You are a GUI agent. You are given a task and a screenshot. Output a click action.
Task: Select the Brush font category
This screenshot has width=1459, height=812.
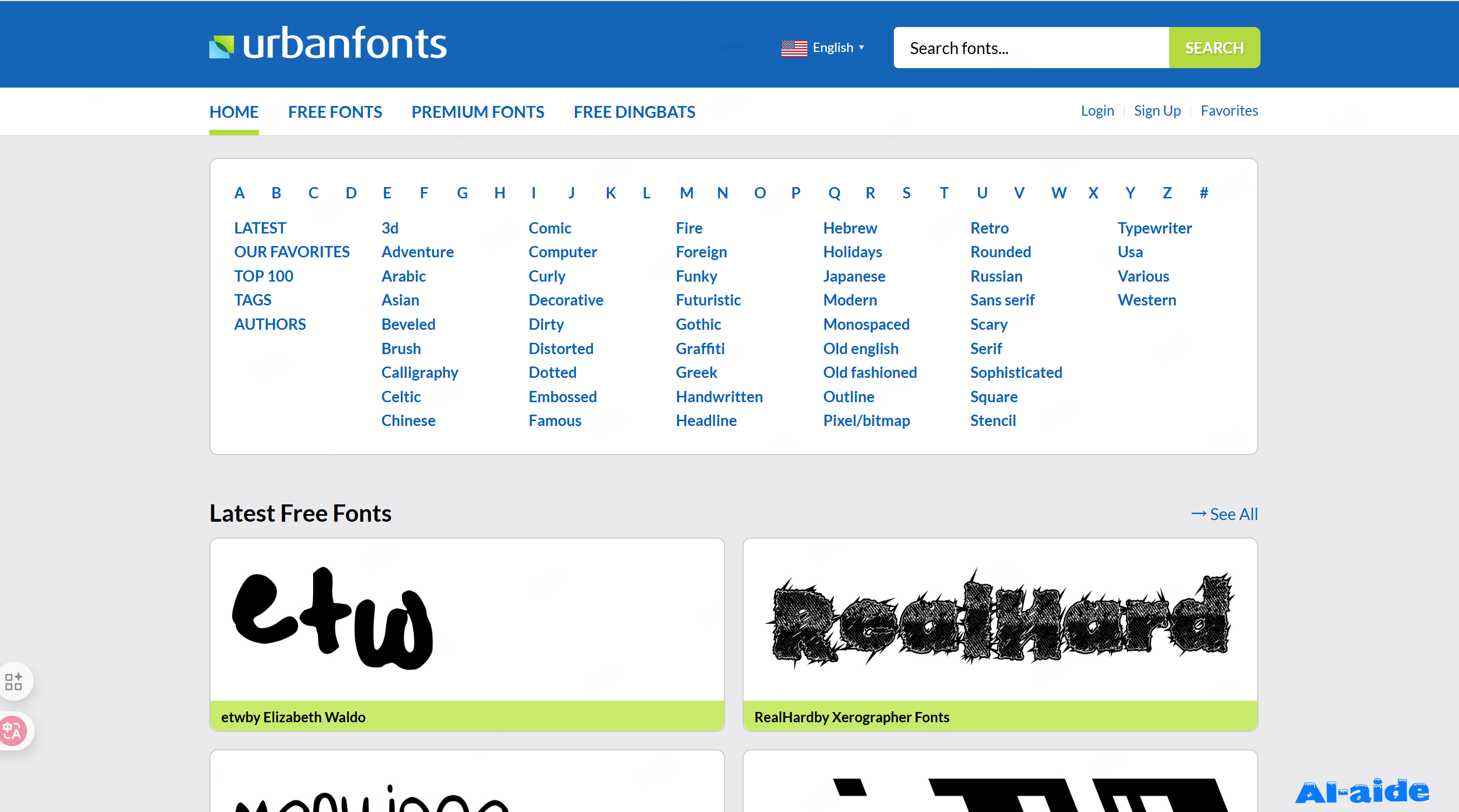tap(401, 349)
